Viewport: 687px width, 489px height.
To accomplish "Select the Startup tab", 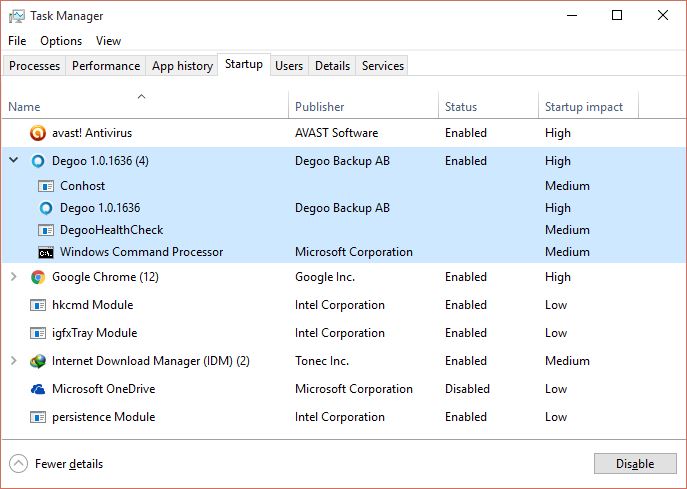I will [244, 64].
